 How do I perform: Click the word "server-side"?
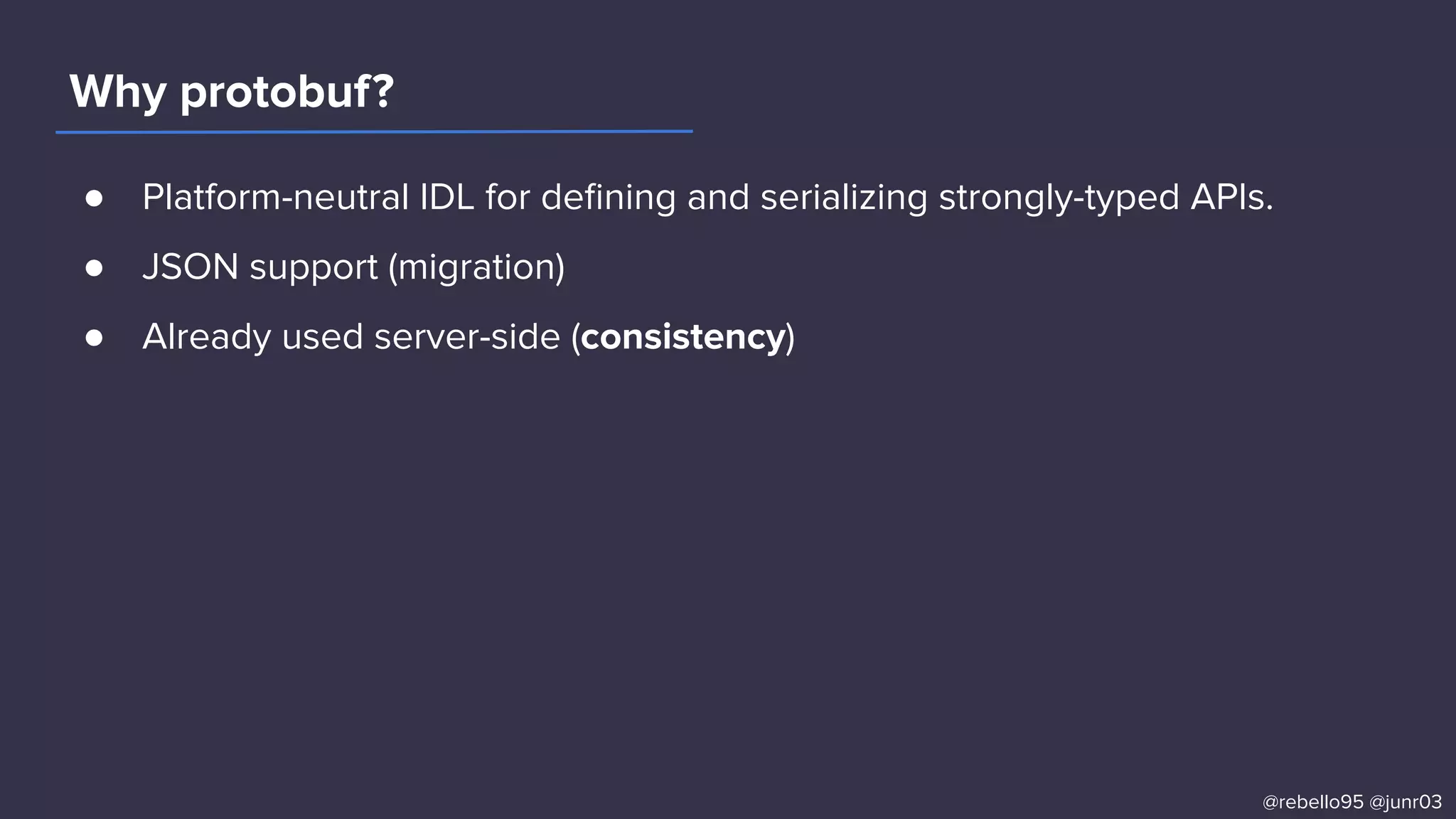[x=467, y=337]
